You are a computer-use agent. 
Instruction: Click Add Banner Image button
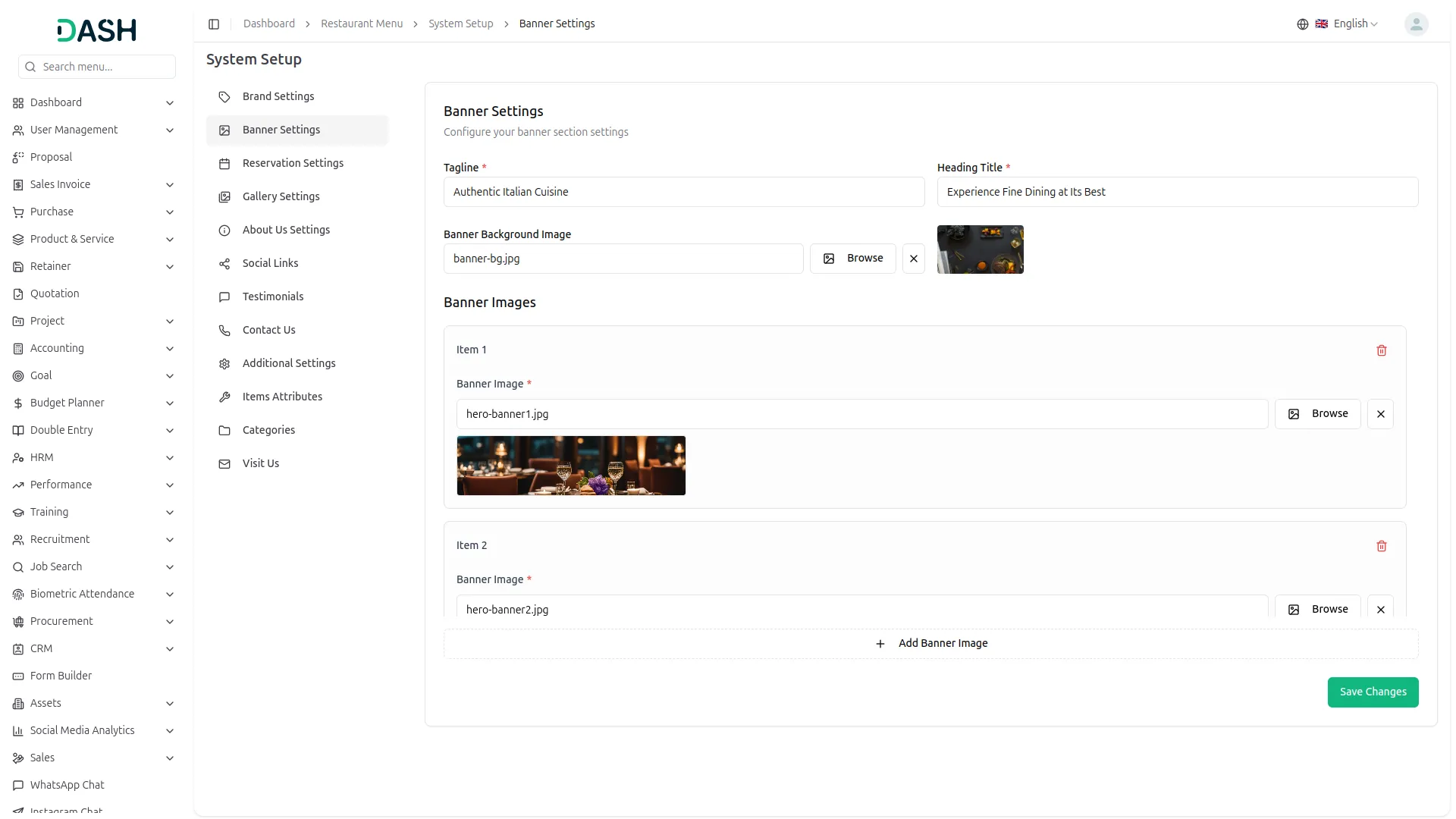(x=930, y=644)
